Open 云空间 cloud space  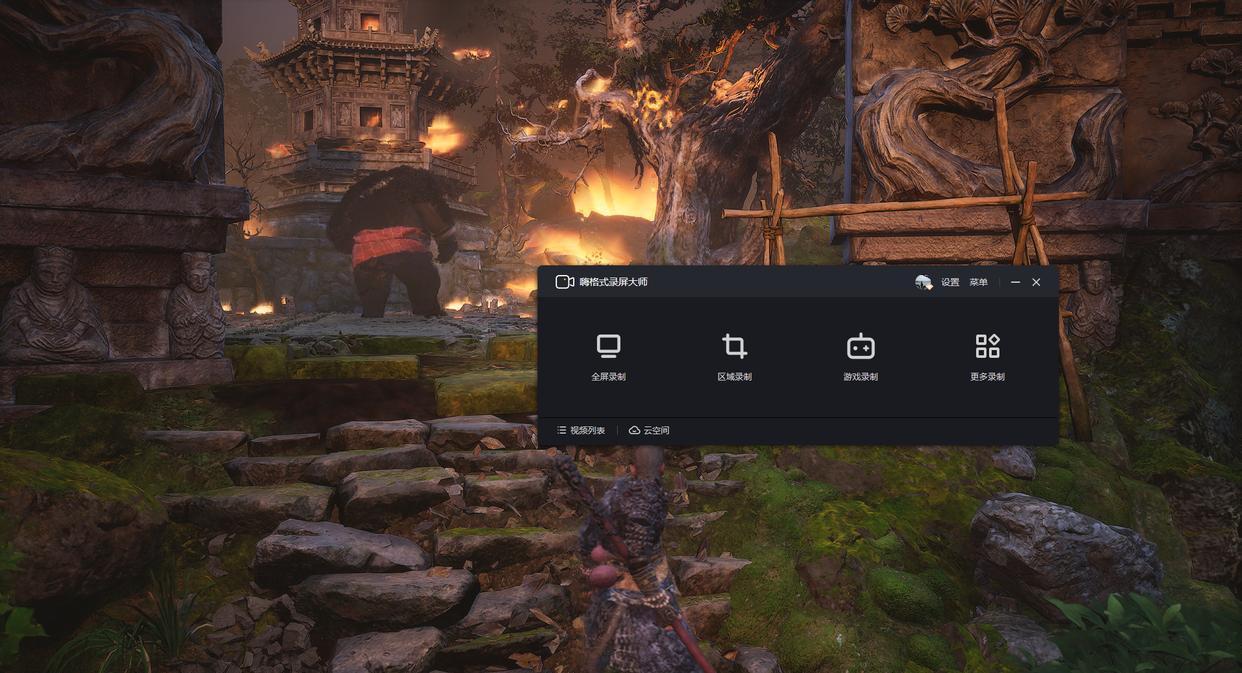coord(649,430)
